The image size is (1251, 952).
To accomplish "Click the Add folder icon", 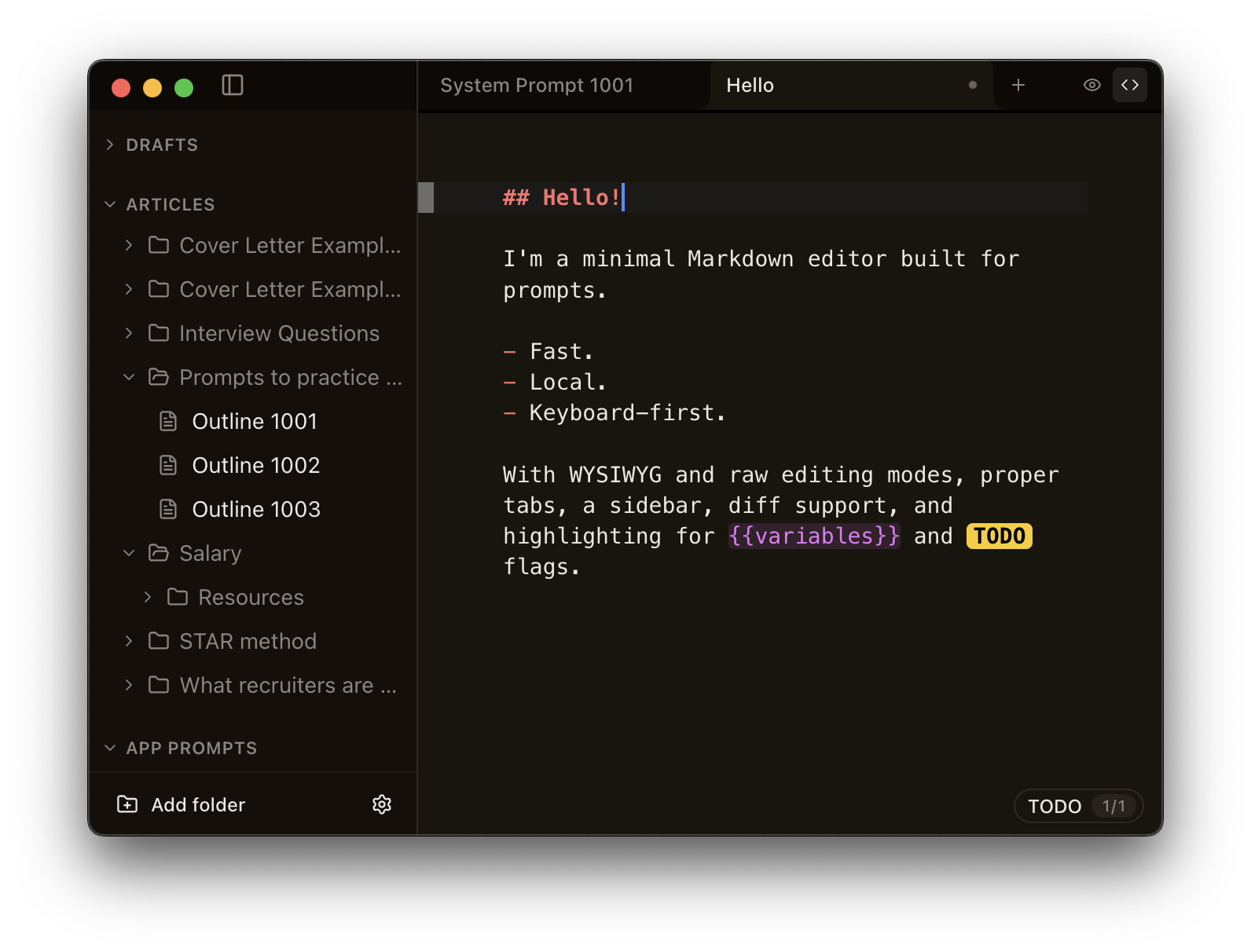I will (127, 804).
